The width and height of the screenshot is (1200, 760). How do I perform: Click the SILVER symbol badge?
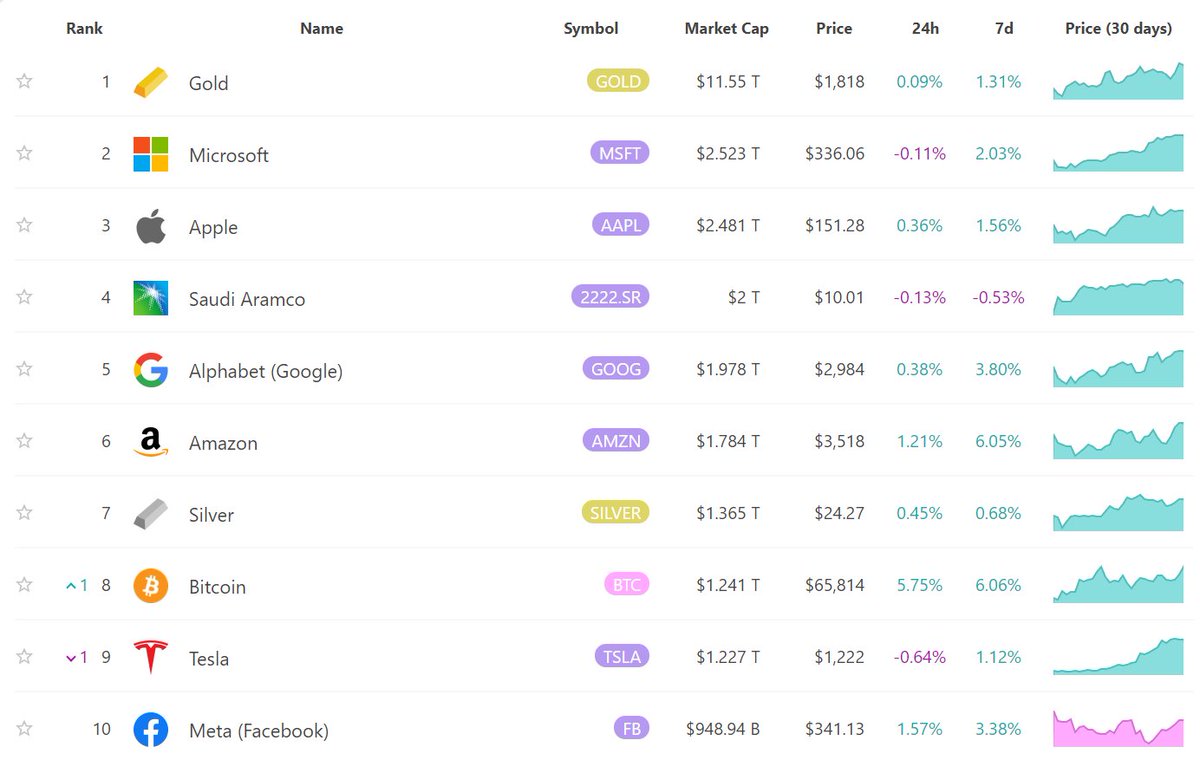(x=615, y=513)
